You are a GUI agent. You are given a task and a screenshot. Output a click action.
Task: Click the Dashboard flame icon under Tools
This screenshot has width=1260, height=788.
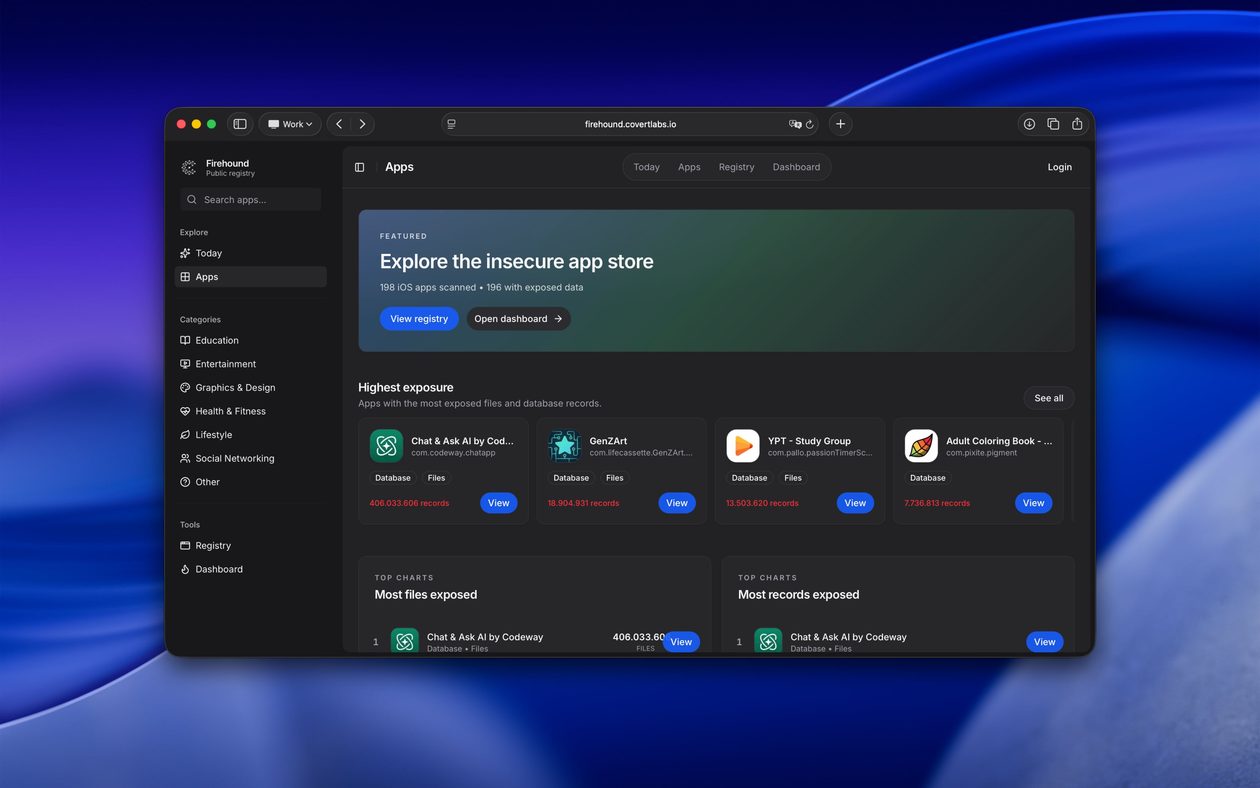point(184,569)
